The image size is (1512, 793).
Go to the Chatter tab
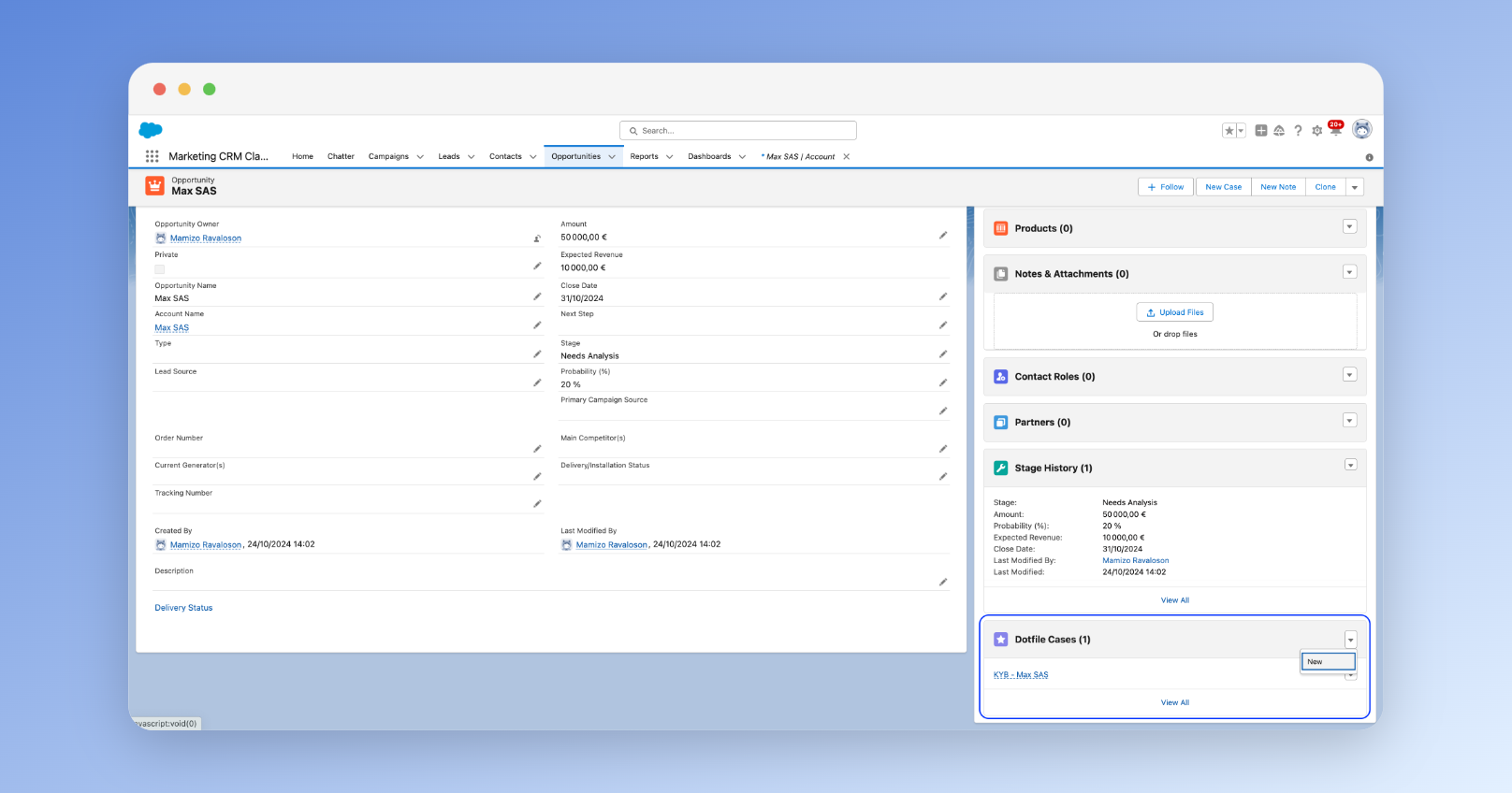341,157
